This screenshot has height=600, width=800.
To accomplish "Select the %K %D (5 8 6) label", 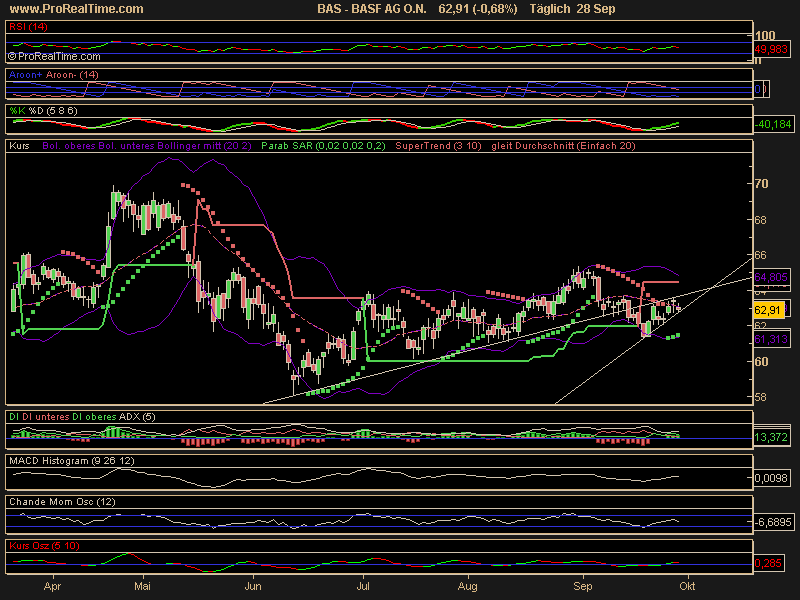I will [x=43, y=110].
